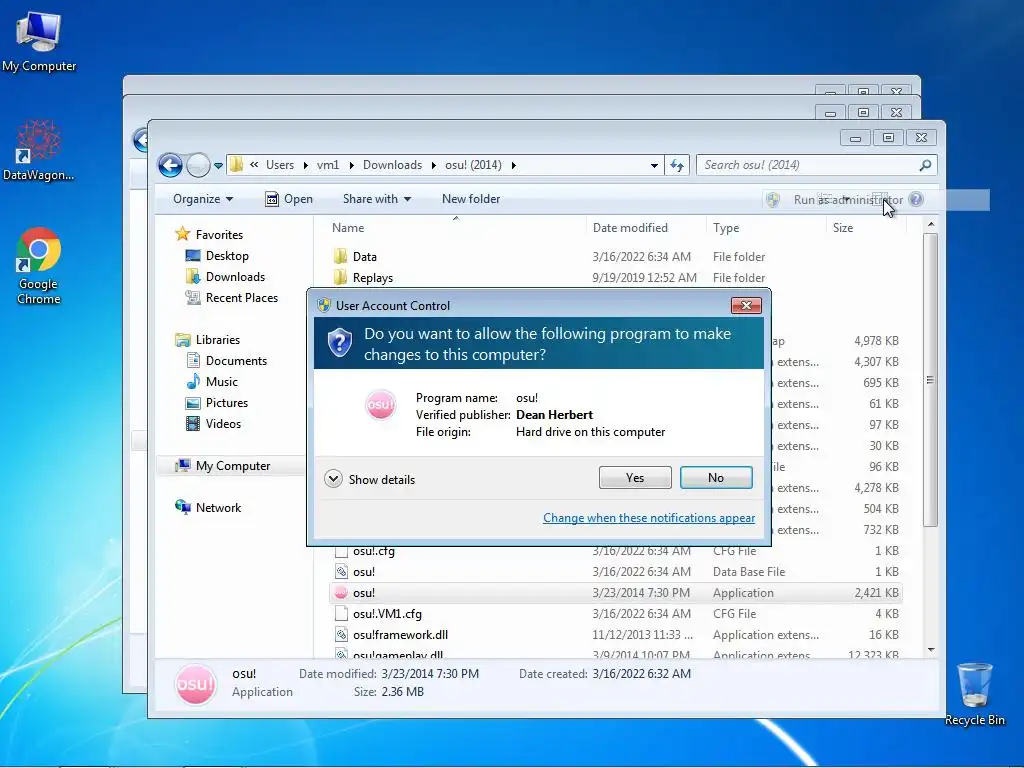
Task: Open the Favorites star group
Action: [x=209, y=234]
